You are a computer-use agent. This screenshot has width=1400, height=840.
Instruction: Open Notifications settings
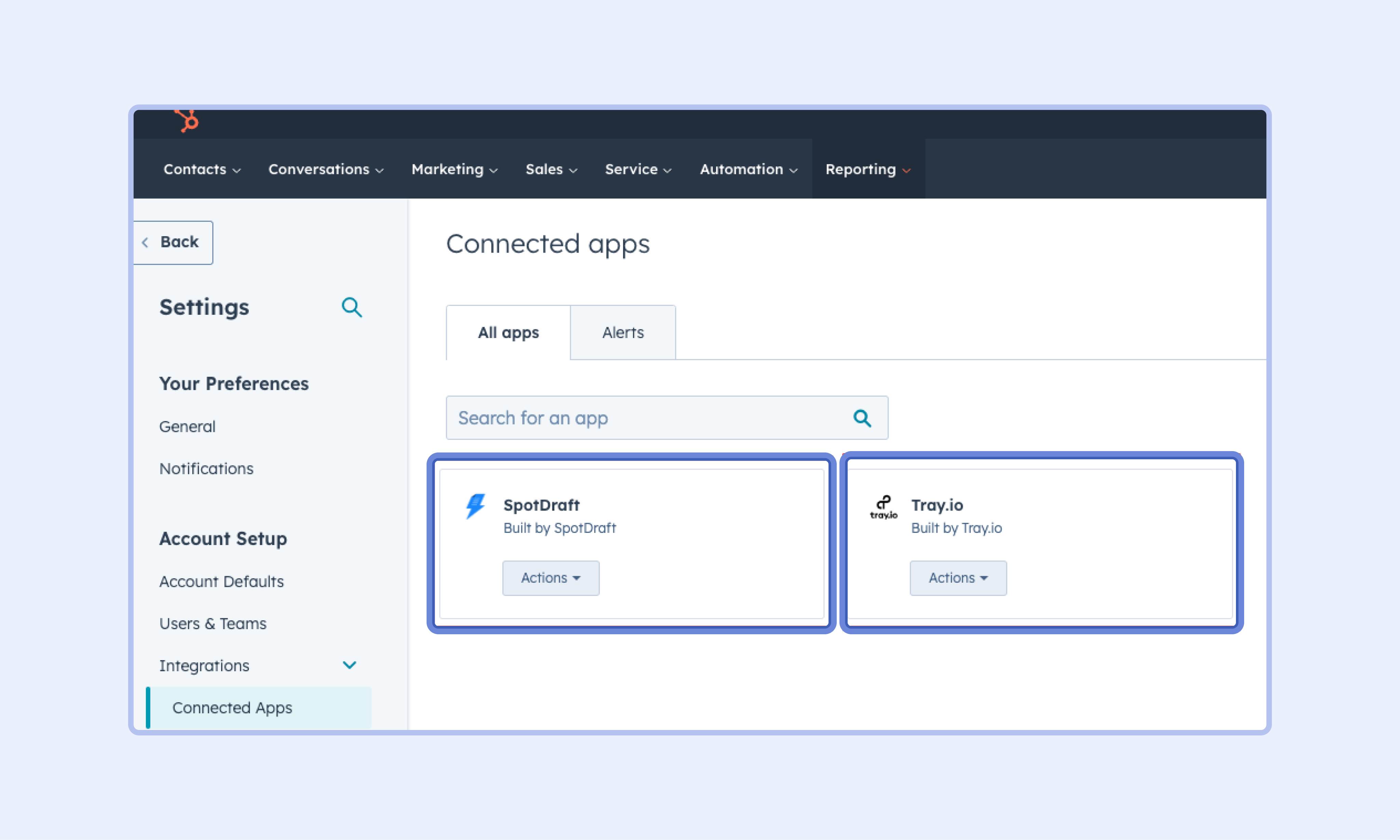click(x=206, y=469)
